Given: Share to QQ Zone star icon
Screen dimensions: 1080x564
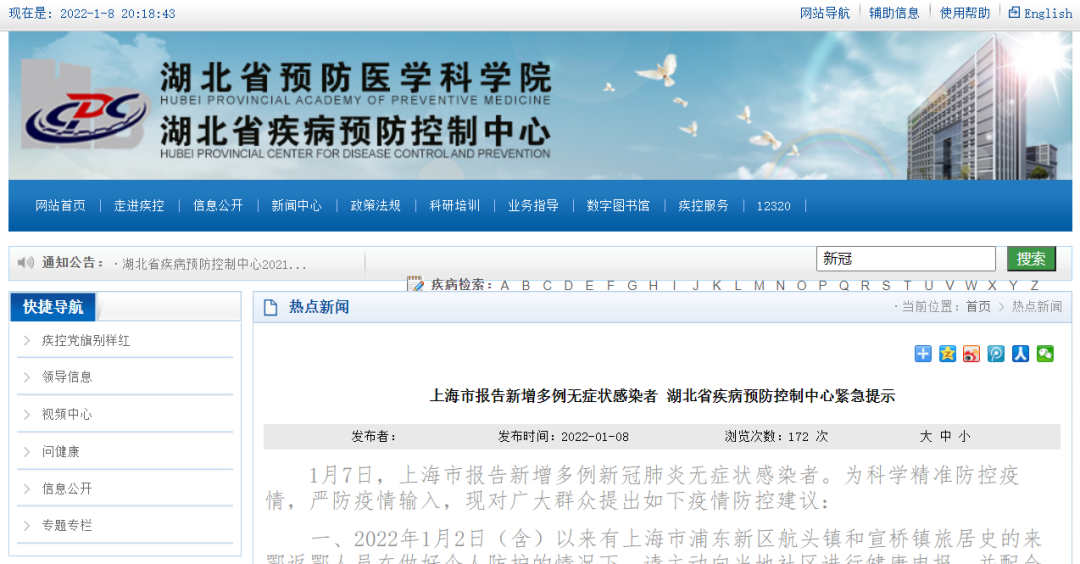Looking at the screenshot, I should [947, 354].
